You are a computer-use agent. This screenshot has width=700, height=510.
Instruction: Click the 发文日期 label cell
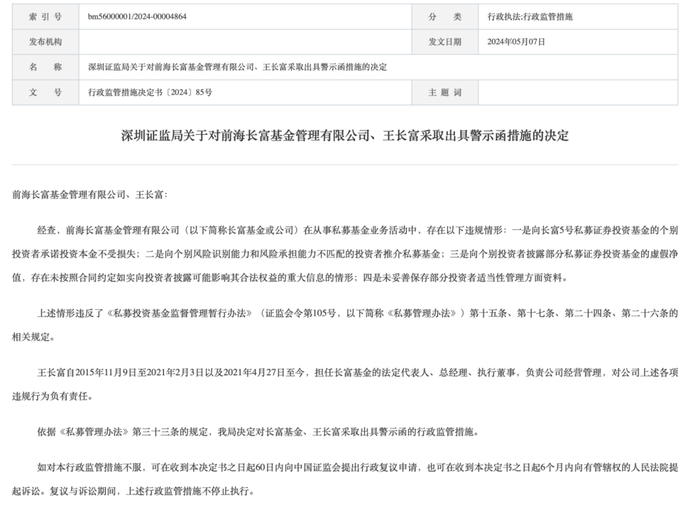coord(445,42)
